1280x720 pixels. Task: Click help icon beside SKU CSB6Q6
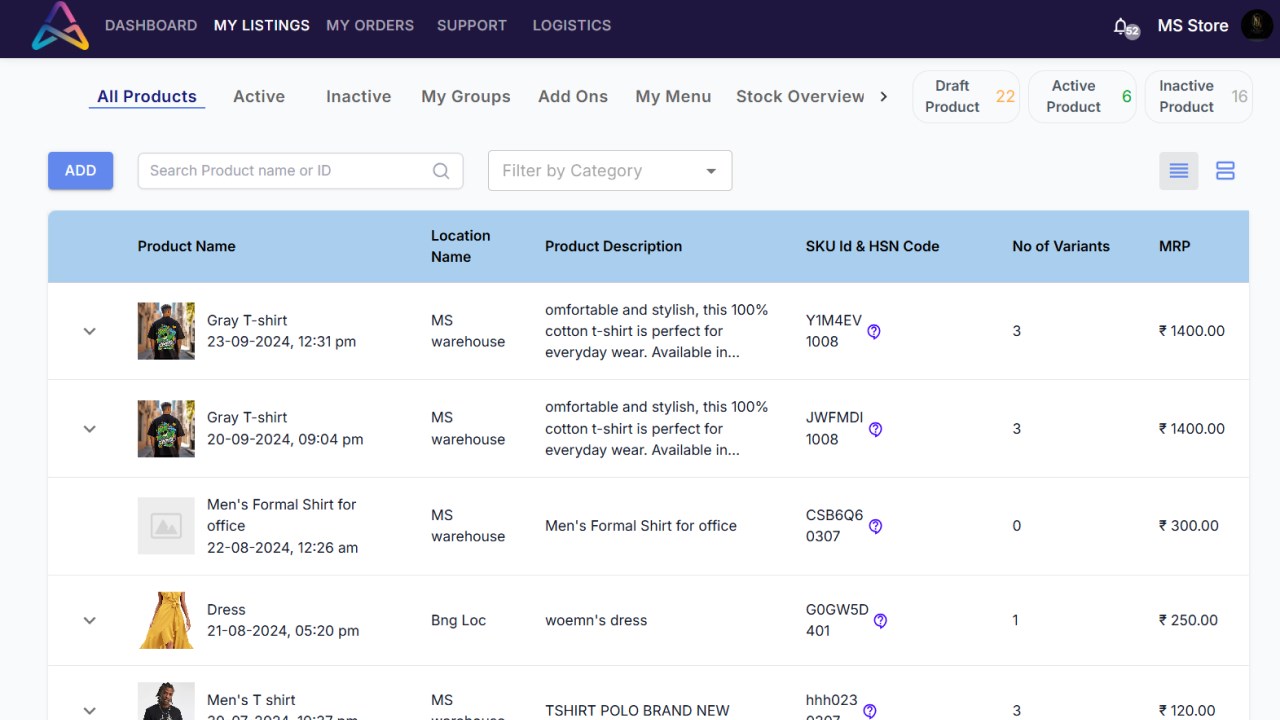click(x=875, y=526)
